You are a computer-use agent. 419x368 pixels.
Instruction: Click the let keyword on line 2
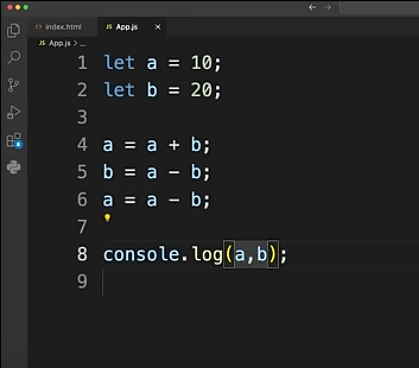pyautogui.click(x=119, y=90)
